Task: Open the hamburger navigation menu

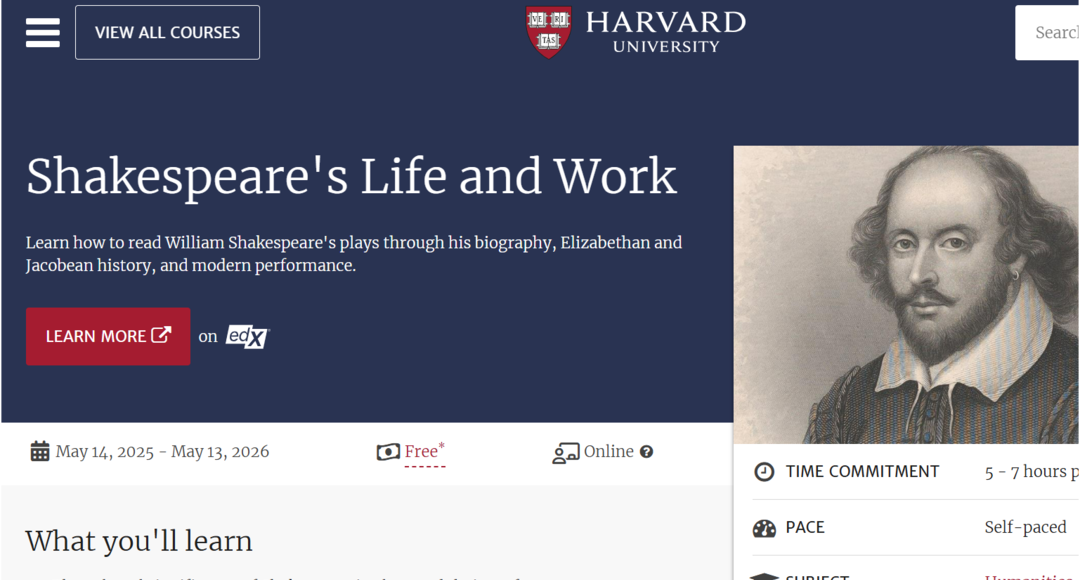Action: click(x=43, y=32)
